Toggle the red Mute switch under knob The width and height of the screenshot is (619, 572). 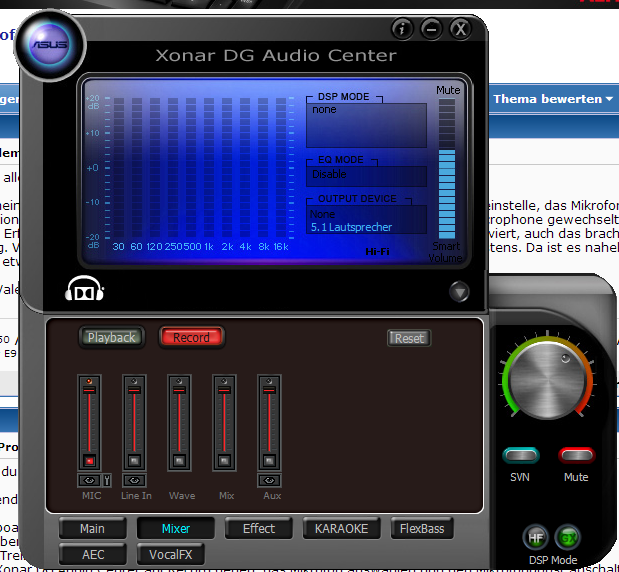click(x=577, y=456)
